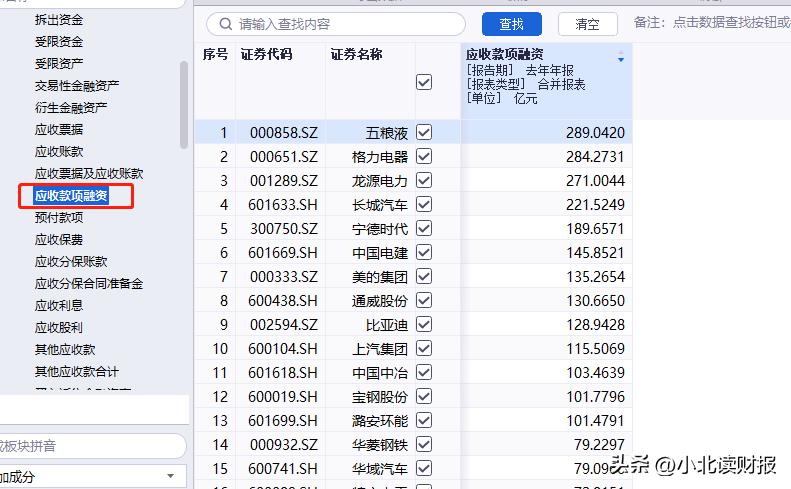The width and height of the screenshot is (791, 489).
Task: Select 应收利息 indicator
Action: pos(59,305)
